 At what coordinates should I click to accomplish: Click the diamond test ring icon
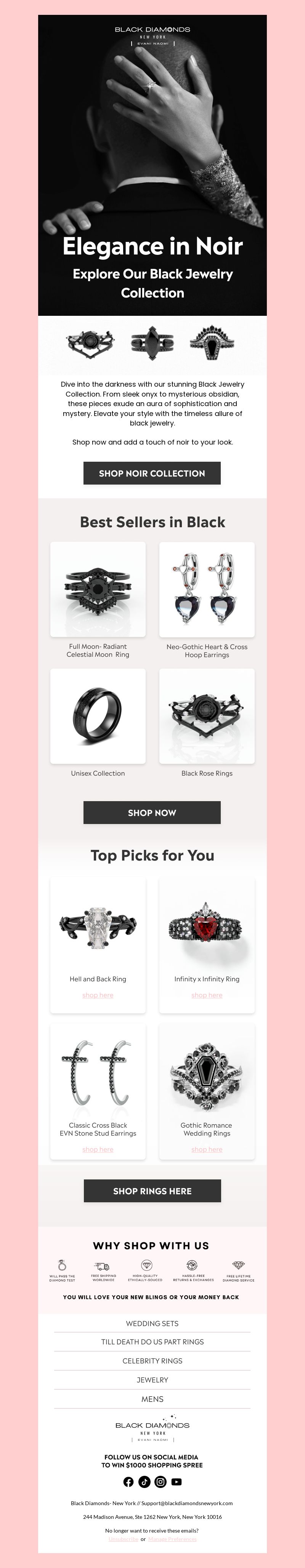pyautogui.click(x=62, y=1266)
